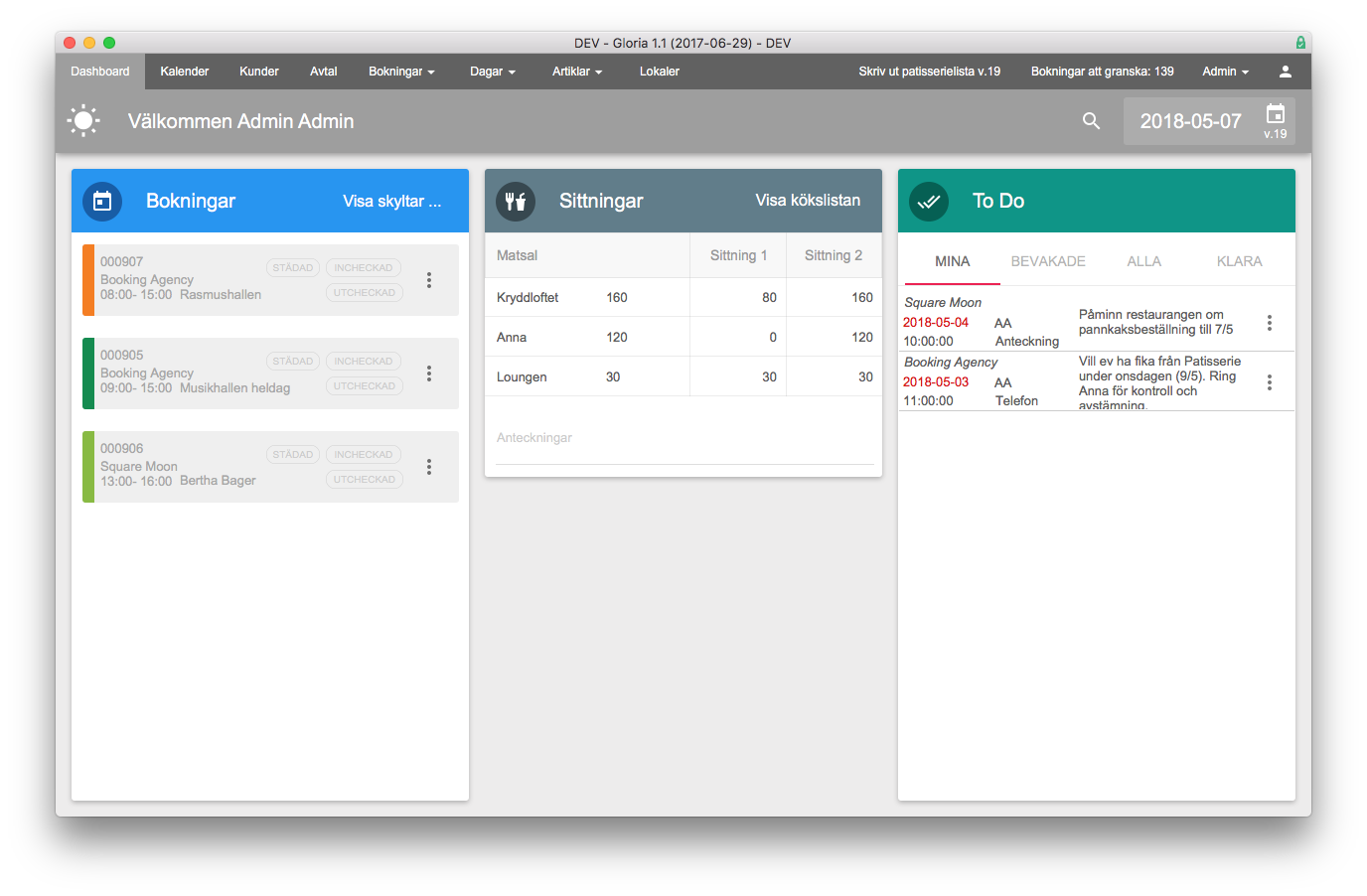The image size is (1367, 896).
Task: Click the sun icon beside the welcome text
Action: coord(83,121)
